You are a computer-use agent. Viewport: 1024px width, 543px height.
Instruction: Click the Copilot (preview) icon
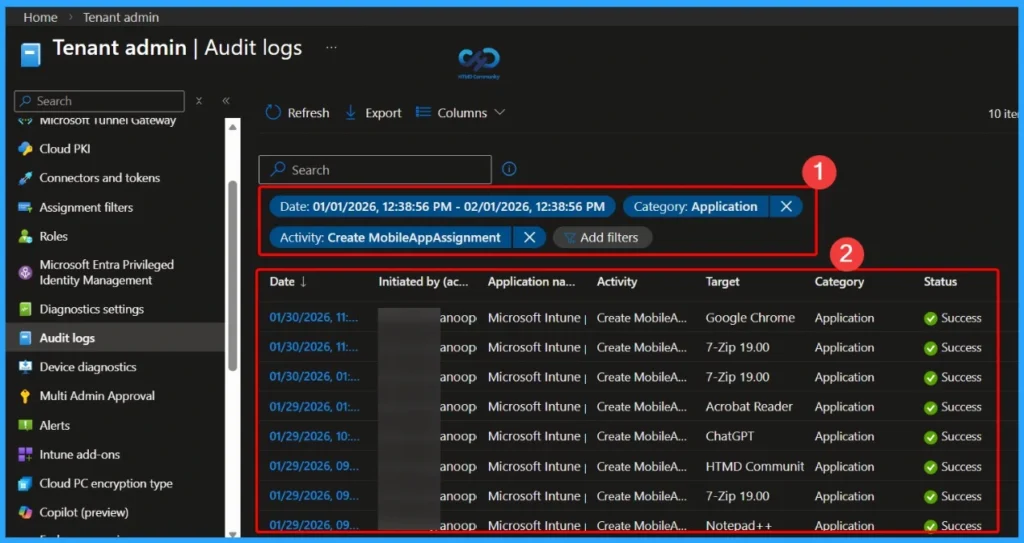pyautogui.click(x=25, y=512)
